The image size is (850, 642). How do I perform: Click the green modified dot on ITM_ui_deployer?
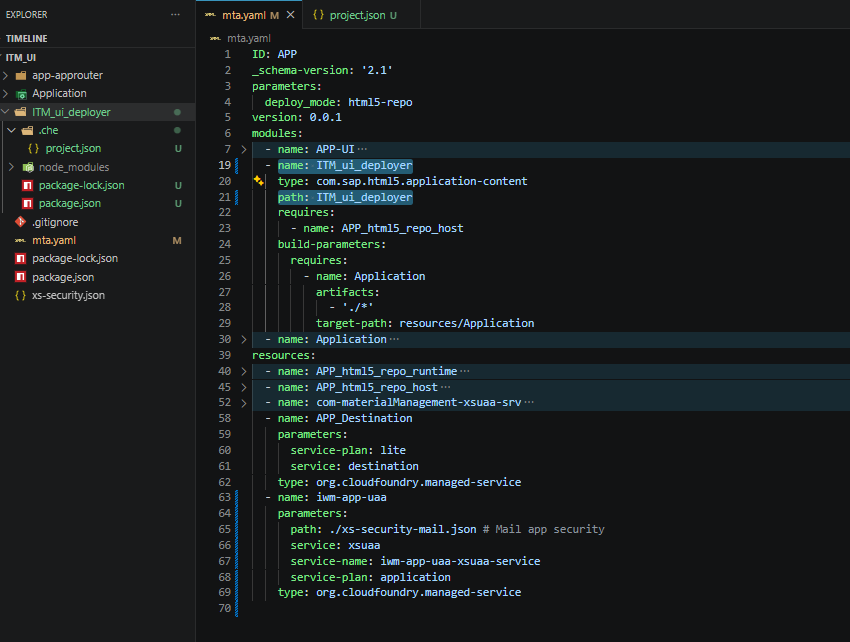coord(177,112)
